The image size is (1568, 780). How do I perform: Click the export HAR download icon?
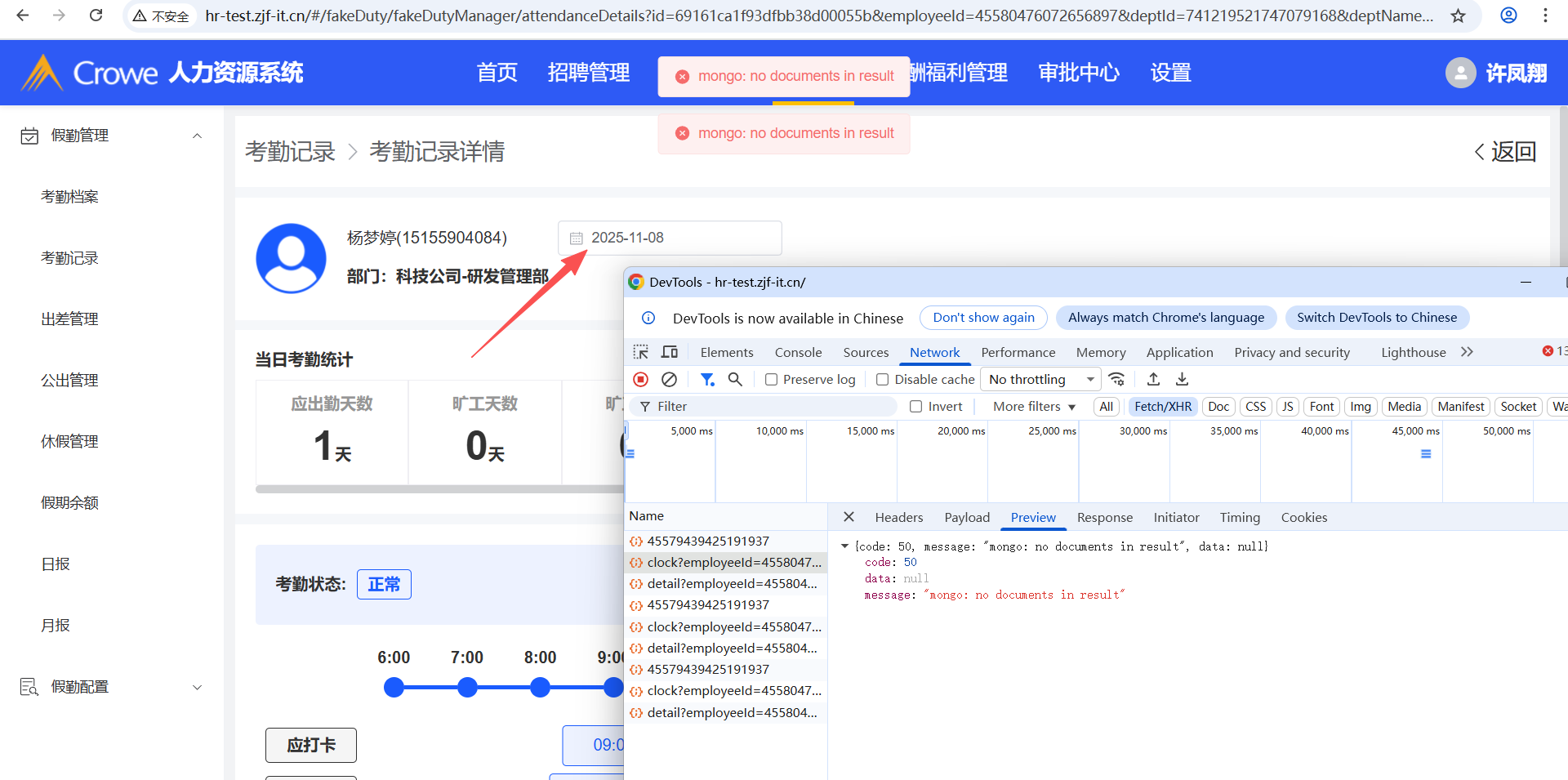click(1182, 379)
